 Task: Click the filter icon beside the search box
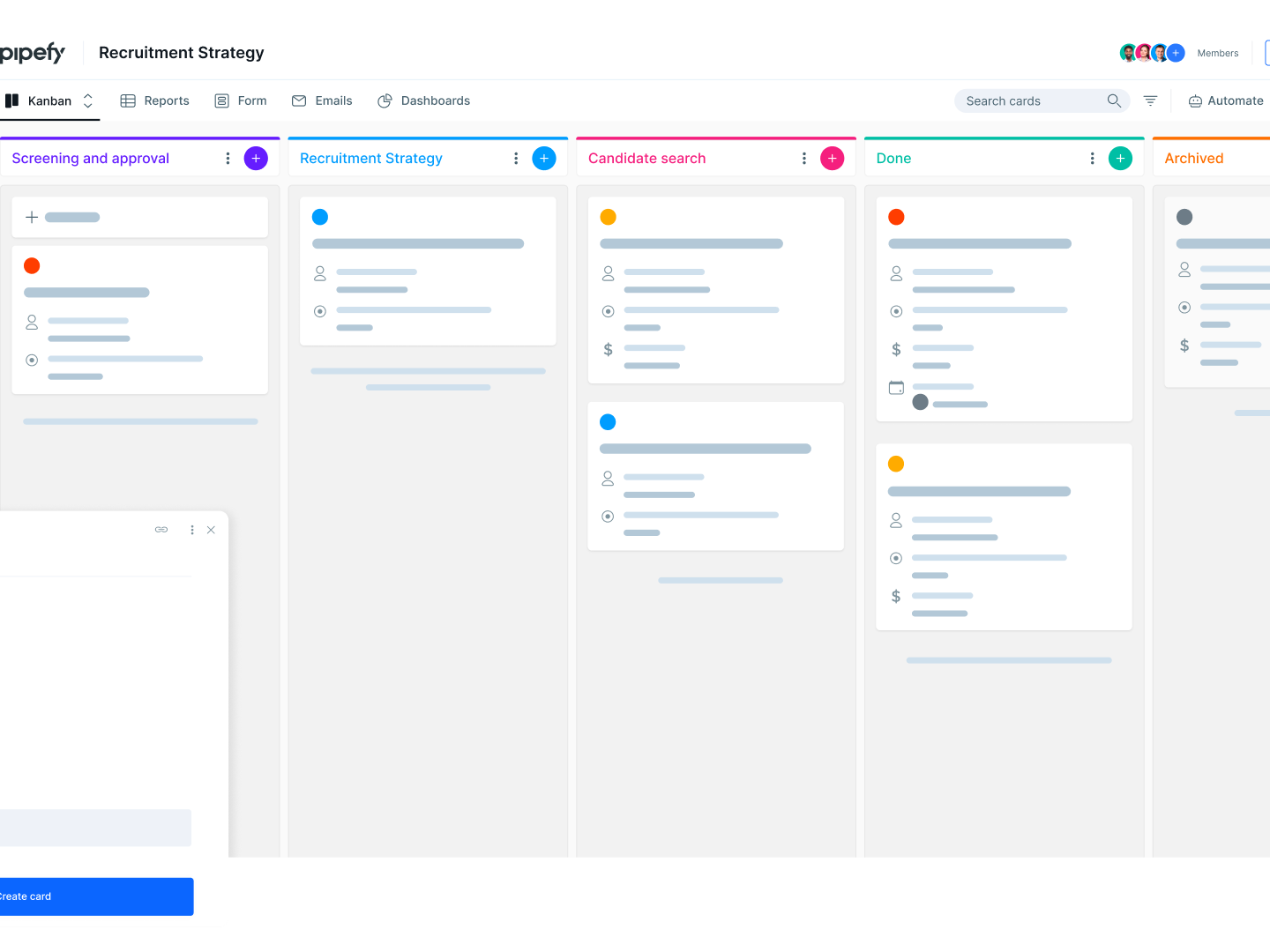click(x=1150, y=101)
